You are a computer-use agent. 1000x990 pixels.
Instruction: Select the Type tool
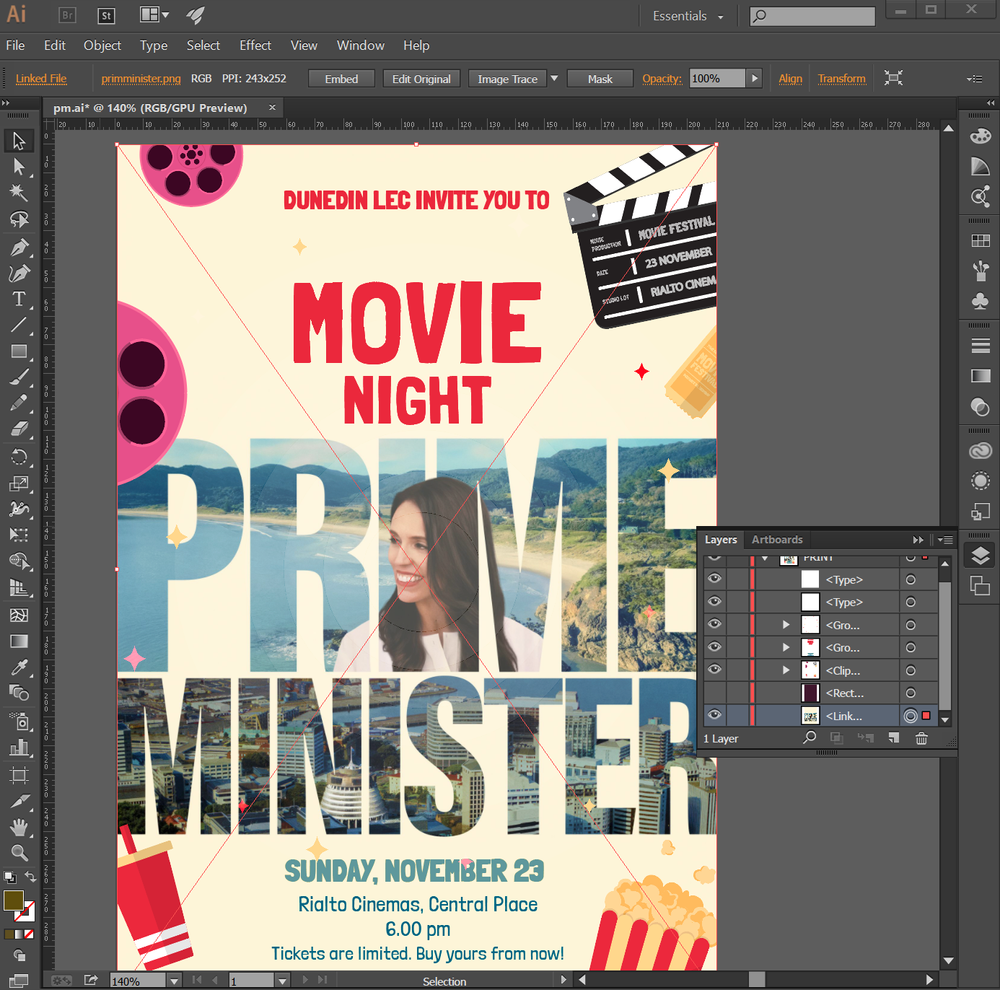point(18,299)
